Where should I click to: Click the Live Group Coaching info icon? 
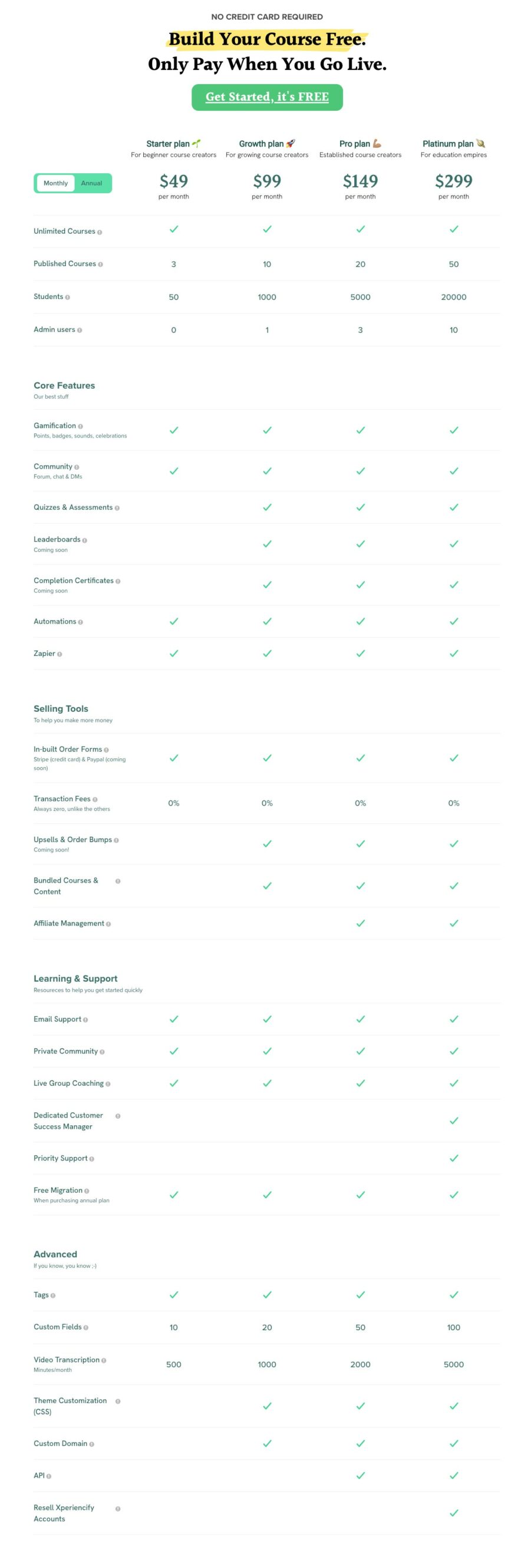[x=108, y=1083]
